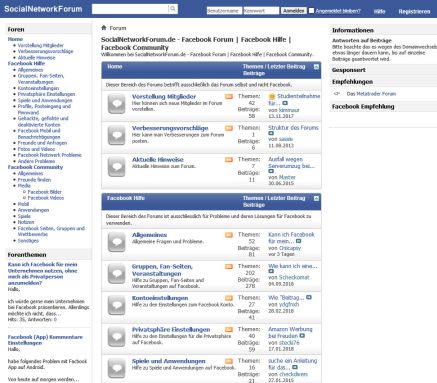Image resolution: width=437 pixels, height=383 pixels.
Task: Open Notizen sidebar link
Action: coord(26,222)
